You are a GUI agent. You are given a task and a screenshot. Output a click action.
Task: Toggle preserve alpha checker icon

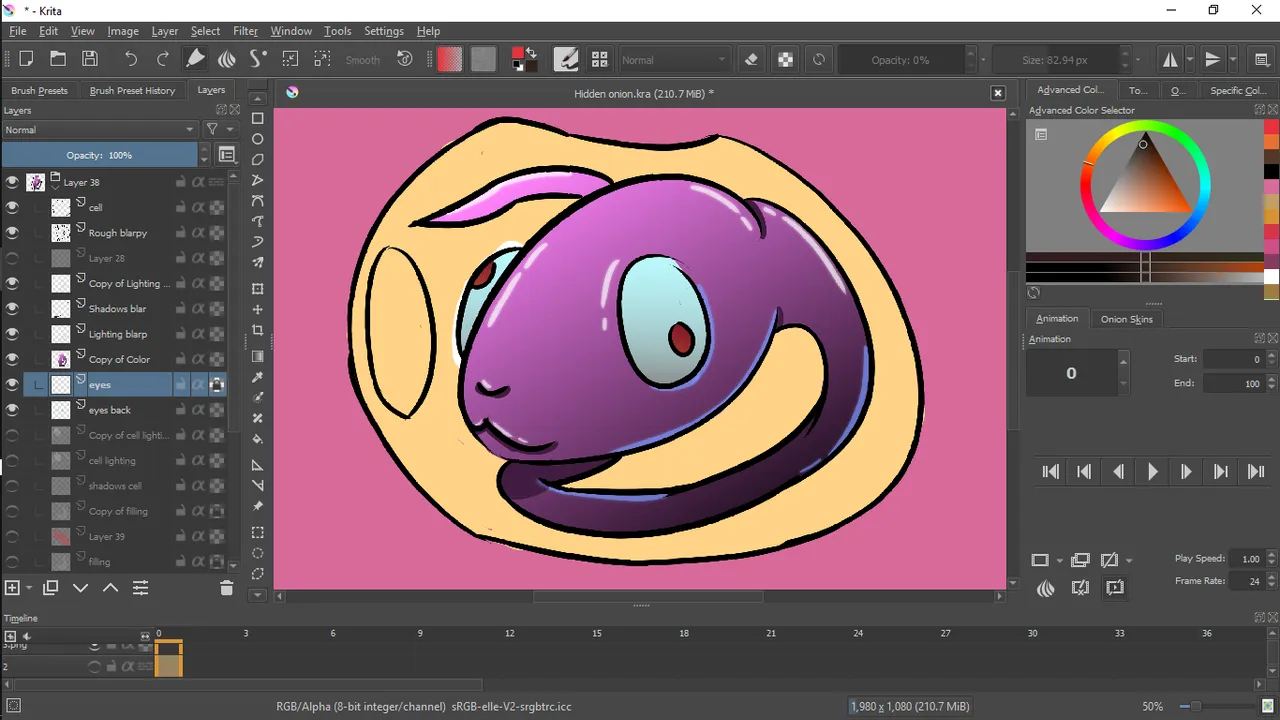pos(786,59)
